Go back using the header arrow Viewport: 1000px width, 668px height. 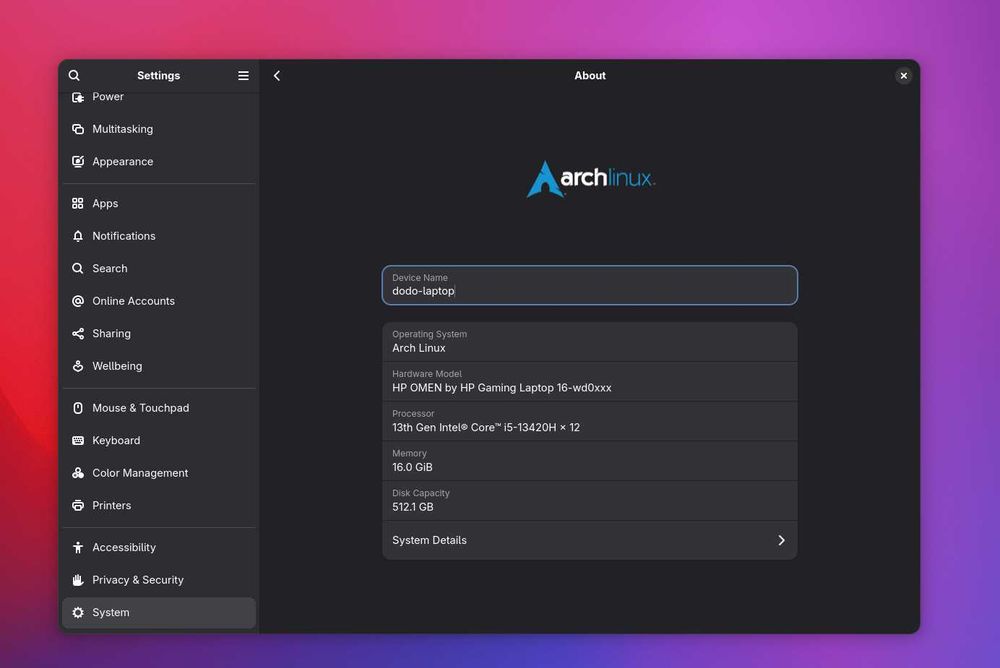(x=277, y=75)
